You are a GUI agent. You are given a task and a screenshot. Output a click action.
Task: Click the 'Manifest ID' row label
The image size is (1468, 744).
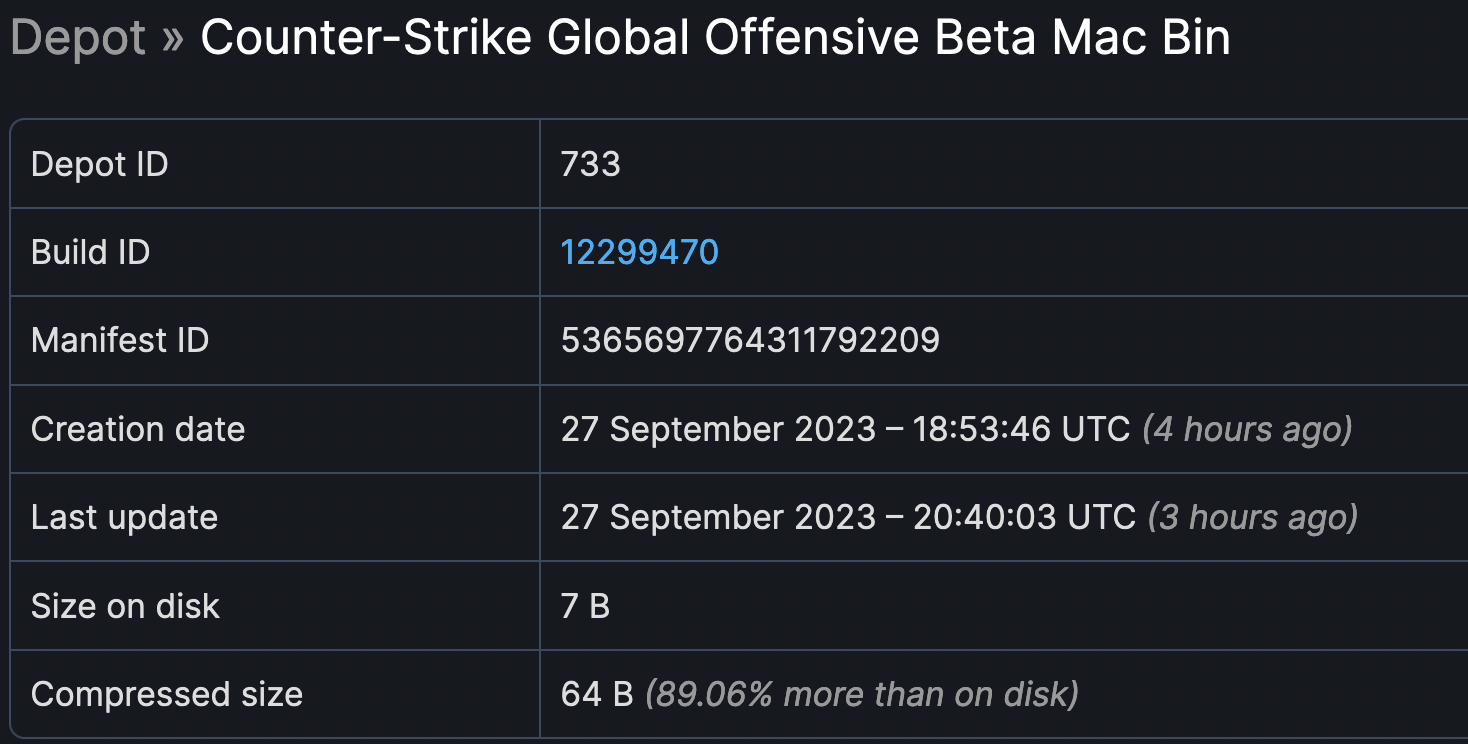(120, 340)
